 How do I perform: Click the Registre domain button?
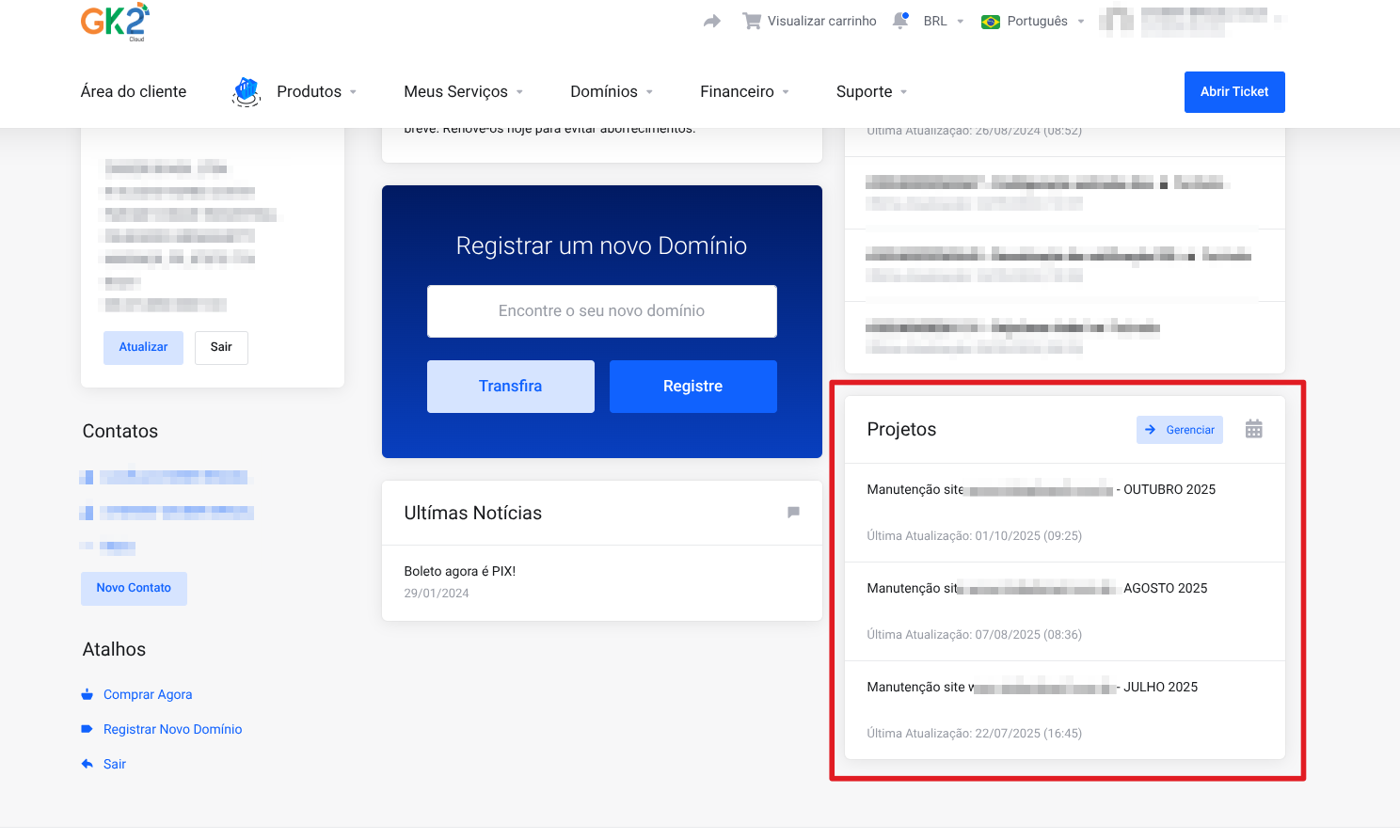tap(692, 387)
